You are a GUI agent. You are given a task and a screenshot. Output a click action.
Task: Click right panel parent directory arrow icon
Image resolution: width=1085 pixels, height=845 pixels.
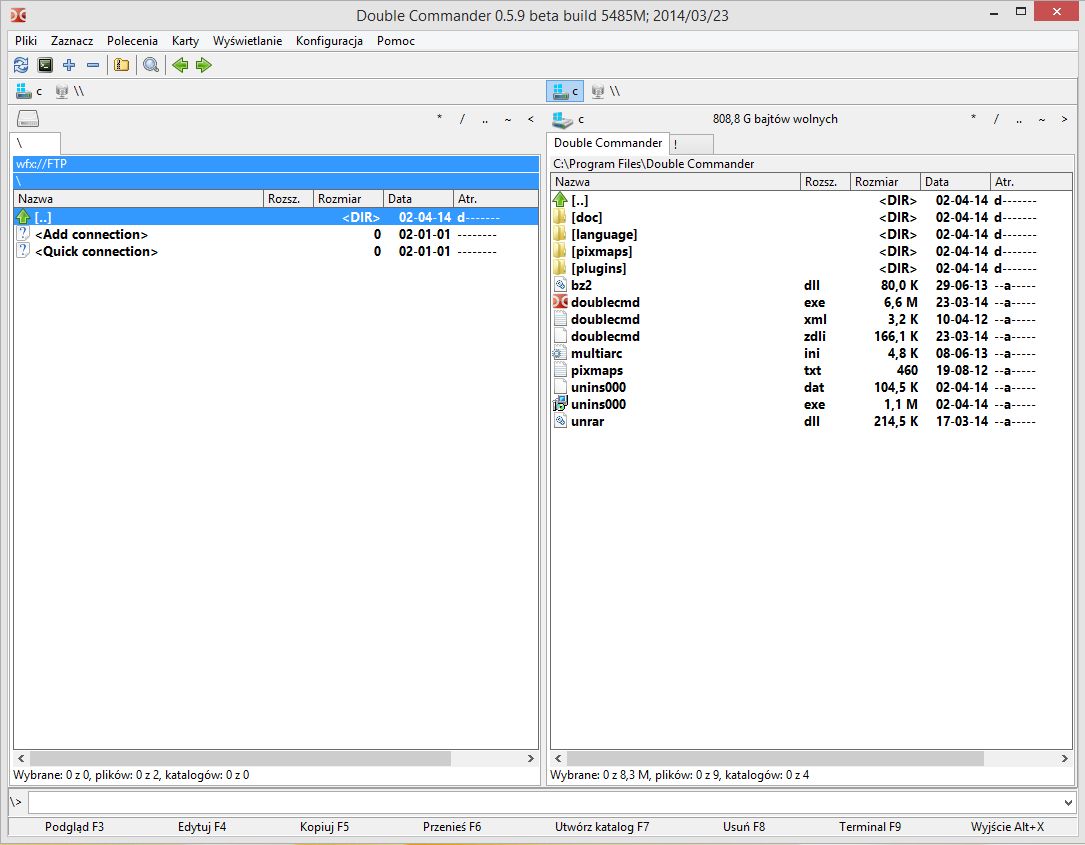(x=560, y=200)
